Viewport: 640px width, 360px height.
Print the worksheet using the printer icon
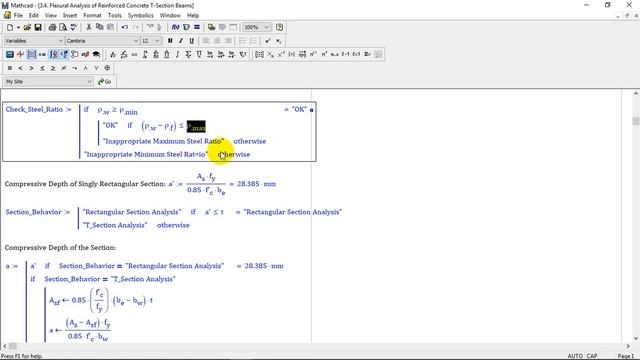point(52,27)
